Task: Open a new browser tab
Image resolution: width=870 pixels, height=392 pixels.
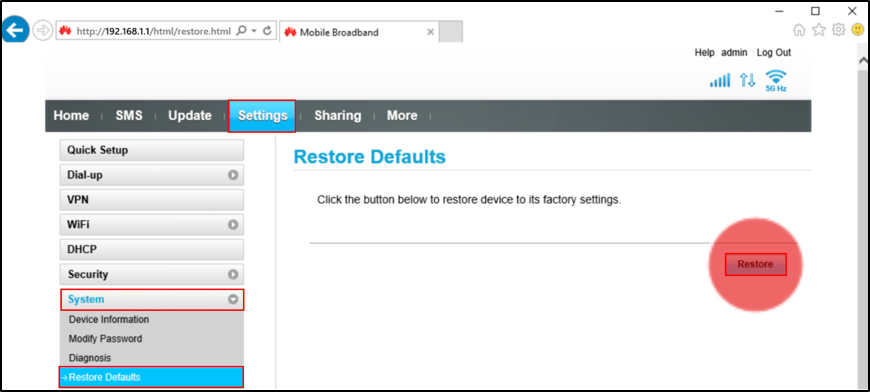Action: point(451,32)
